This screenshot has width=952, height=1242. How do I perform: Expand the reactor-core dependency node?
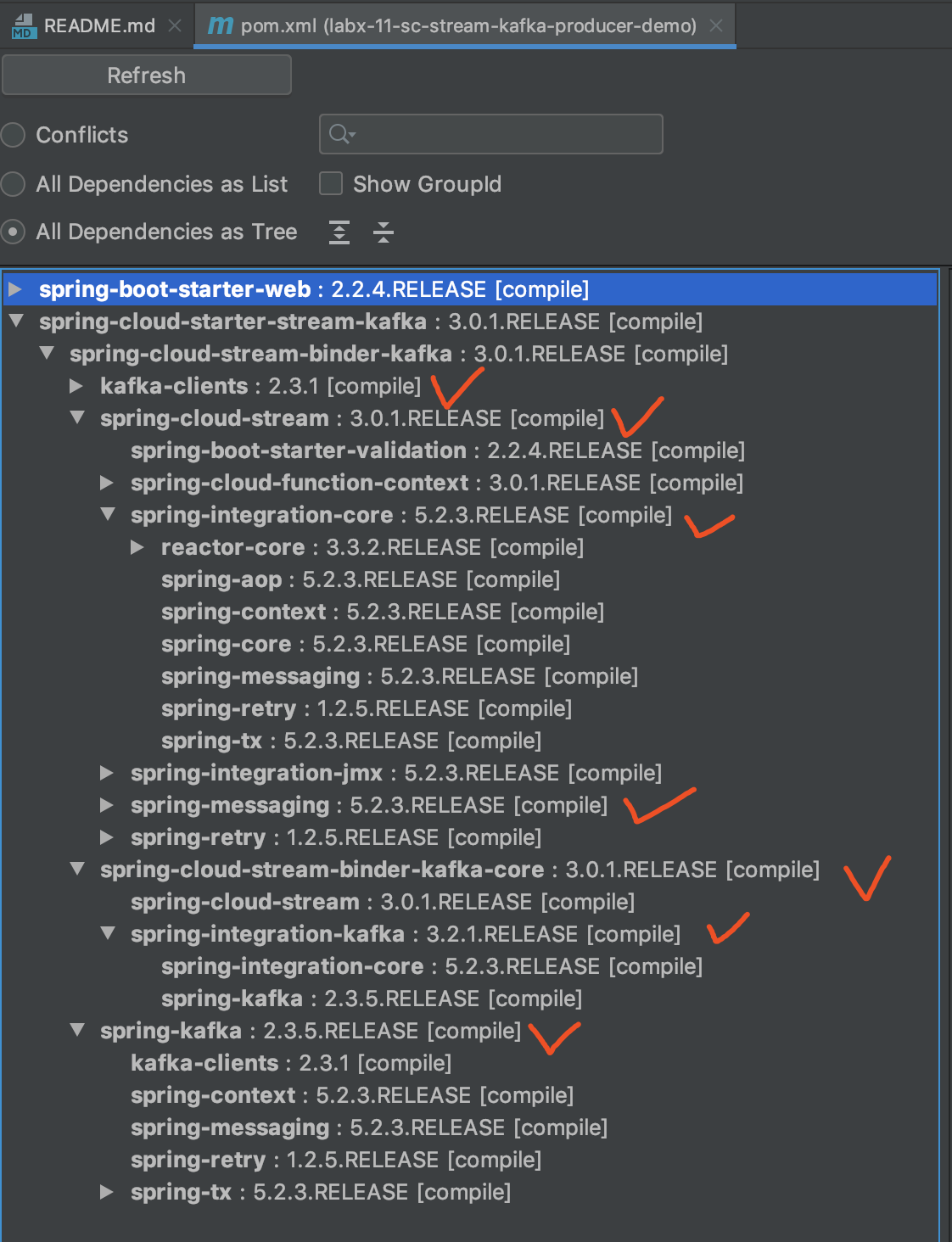136,547
